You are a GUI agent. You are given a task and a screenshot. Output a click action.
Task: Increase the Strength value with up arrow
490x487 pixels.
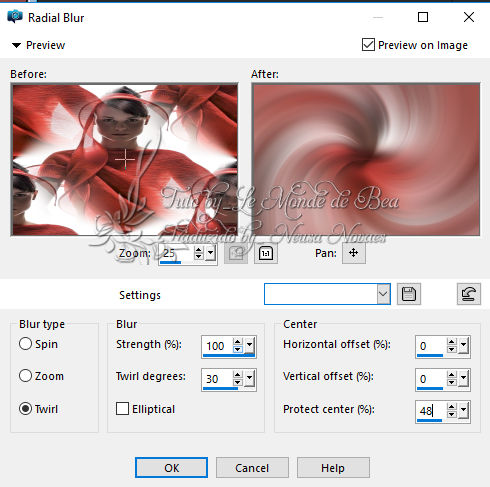tap(237, 342)
